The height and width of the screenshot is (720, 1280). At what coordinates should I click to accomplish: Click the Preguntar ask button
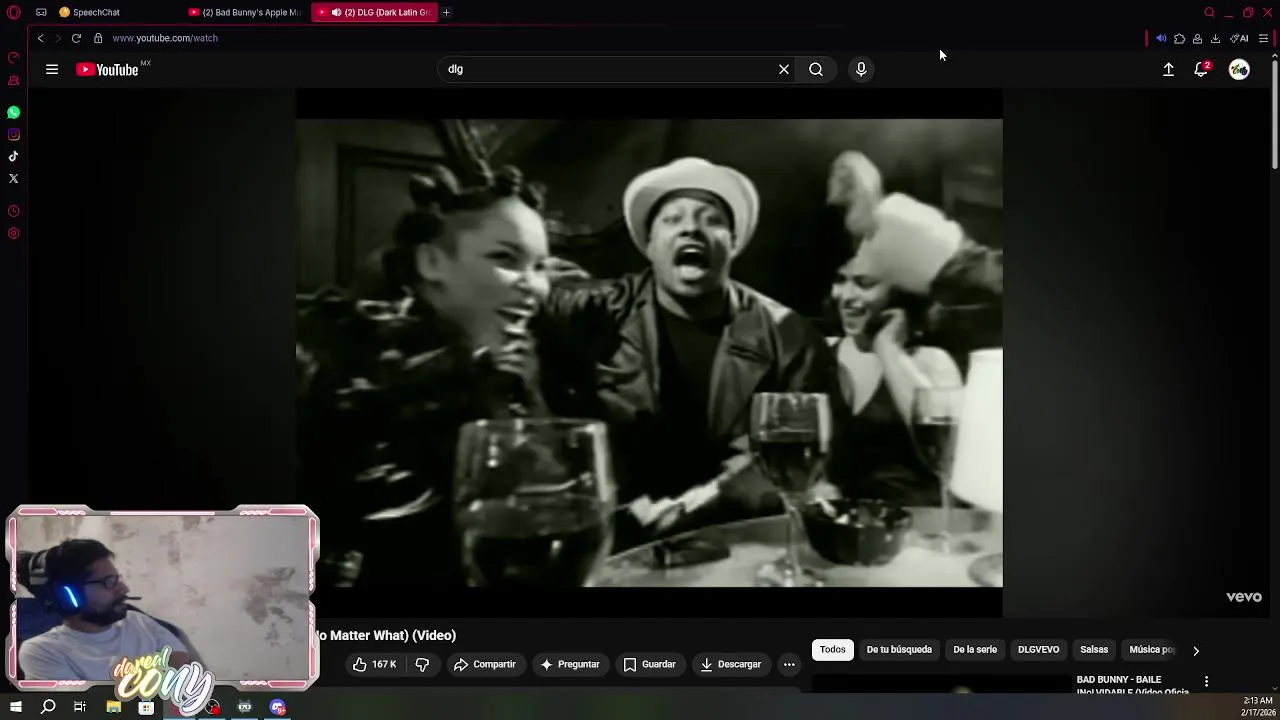(569, 664)
